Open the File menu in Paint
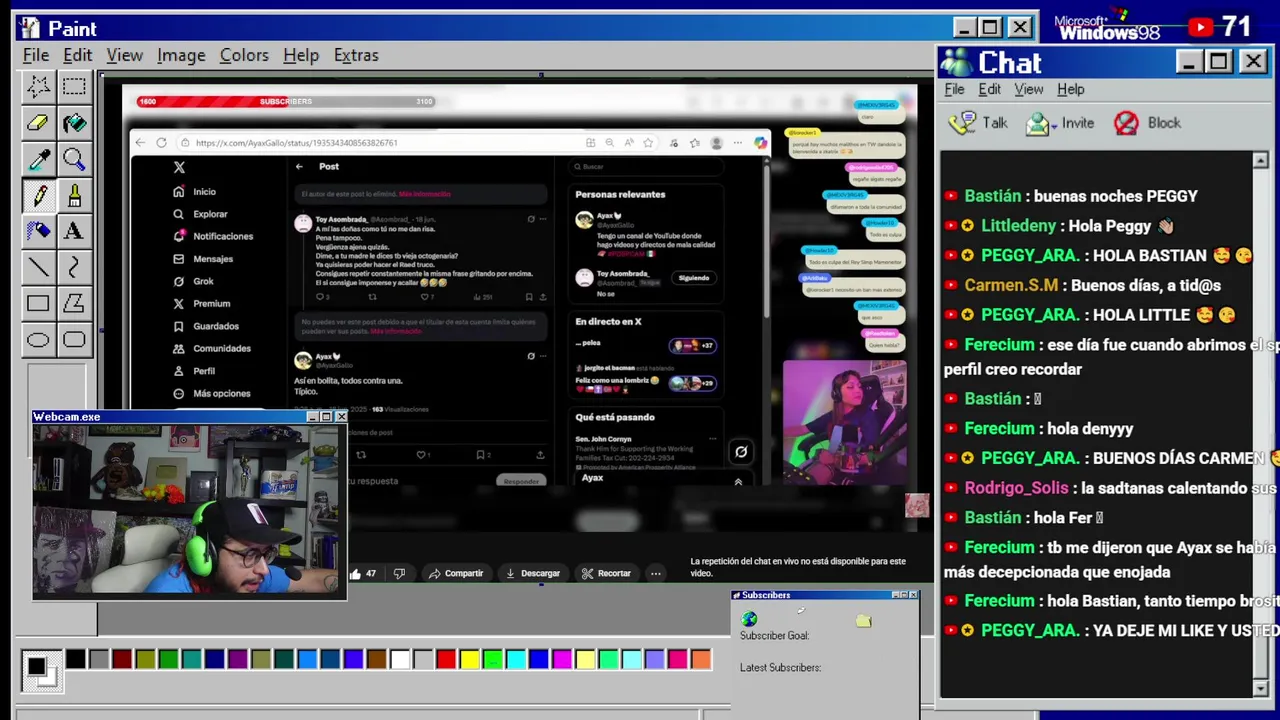This screenshot has height=720, width=1280. (x=36, y=55)
